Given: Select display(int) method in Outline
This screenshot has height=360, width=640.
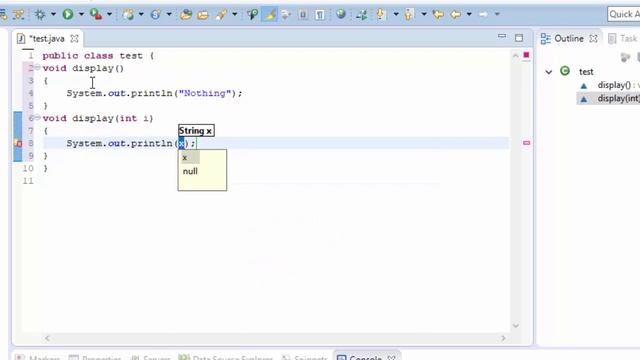Looking at the screenshot, I should (x=618, y=98).
